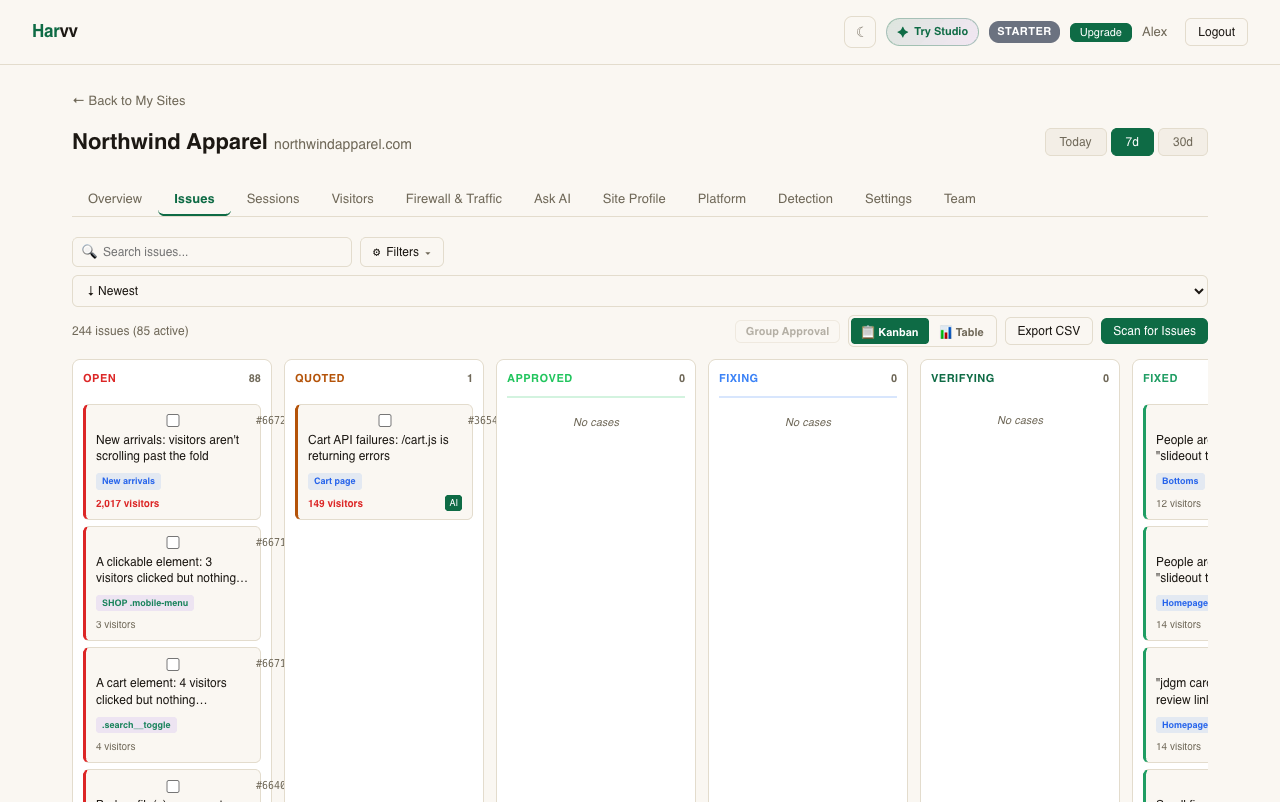The width and height of the screenshot is (1280, 802).
Task: Go to the Sessions tab
Action: point(273,199)
